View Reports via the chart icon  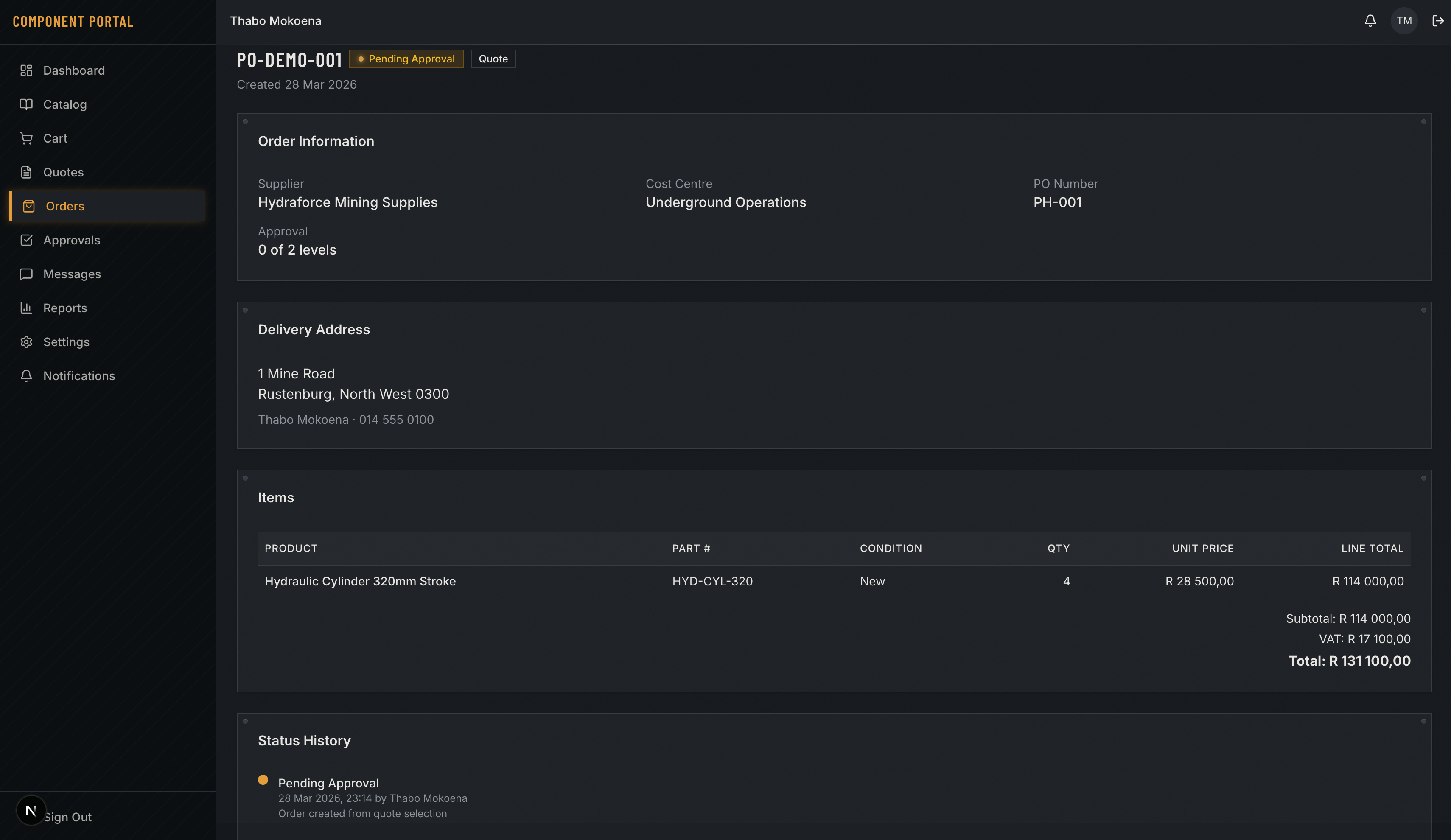[x=26, y=308]
